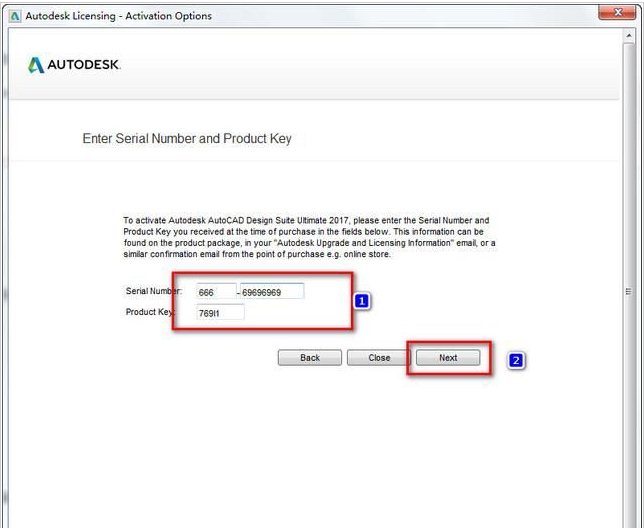
Task: Click the Close button beside Back
Action: coord(379,358)
